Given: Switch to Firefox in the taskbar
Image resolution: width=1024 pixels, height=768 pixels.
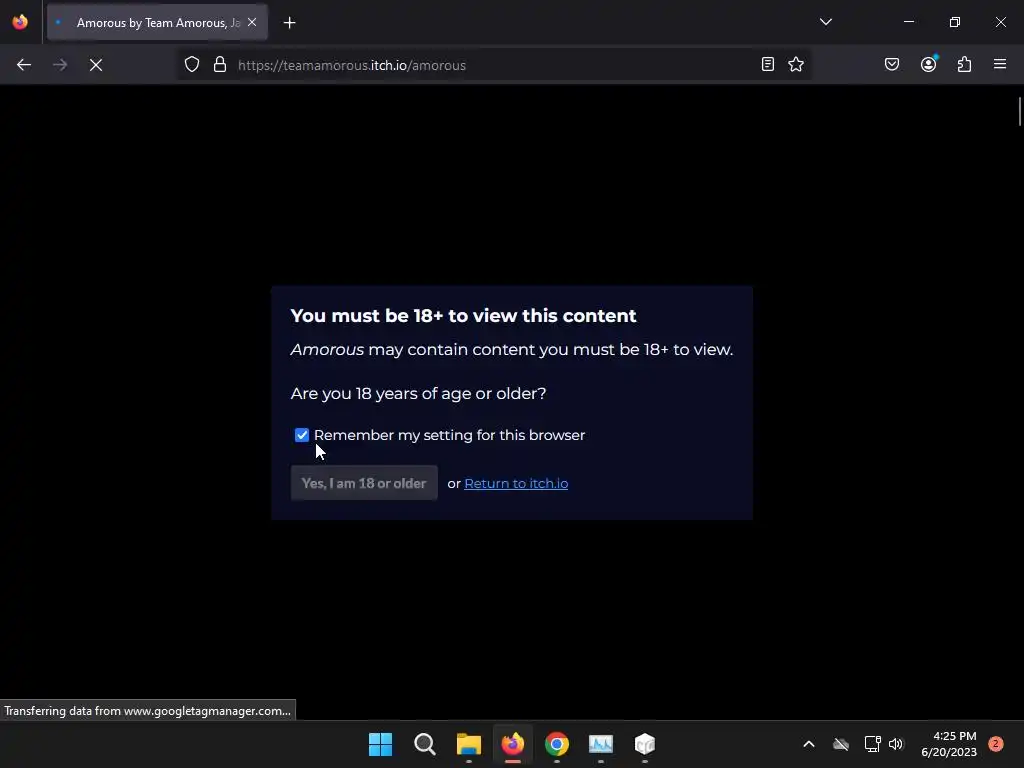Looking at the screenshot, I should (513, 744).
